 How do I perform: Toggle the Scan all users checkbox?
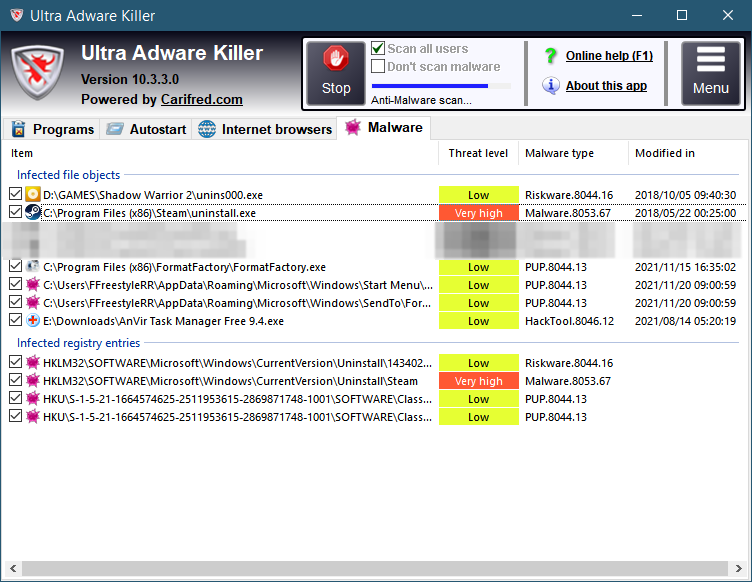click(x=378, y=48)
